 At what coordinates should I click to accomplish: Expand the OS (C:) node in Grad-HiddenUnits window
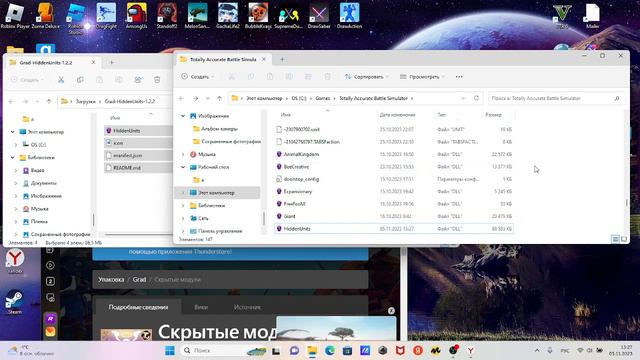pos(16,144)
